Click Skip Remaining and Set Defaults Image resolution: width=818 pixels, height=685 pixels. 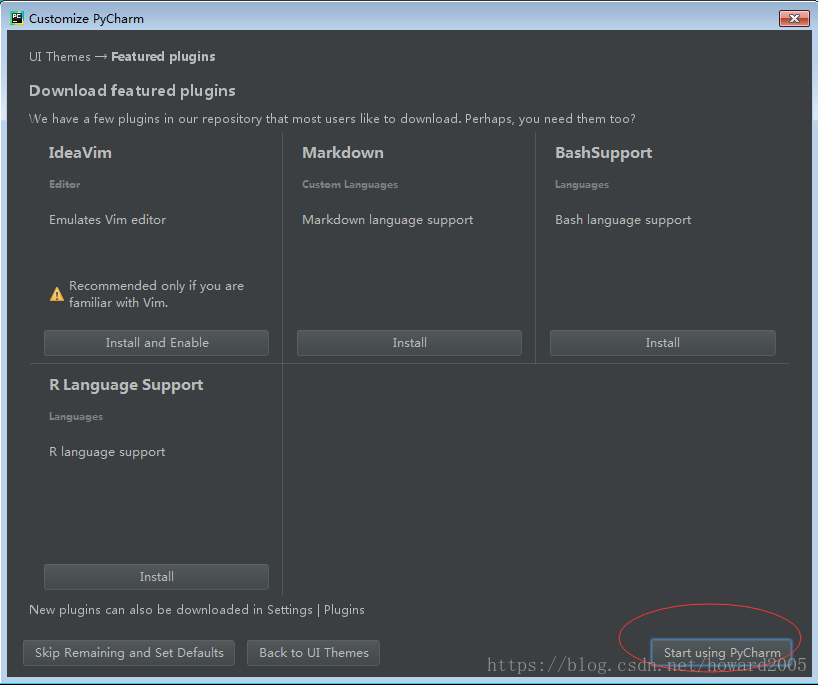[x=129, y=653]
